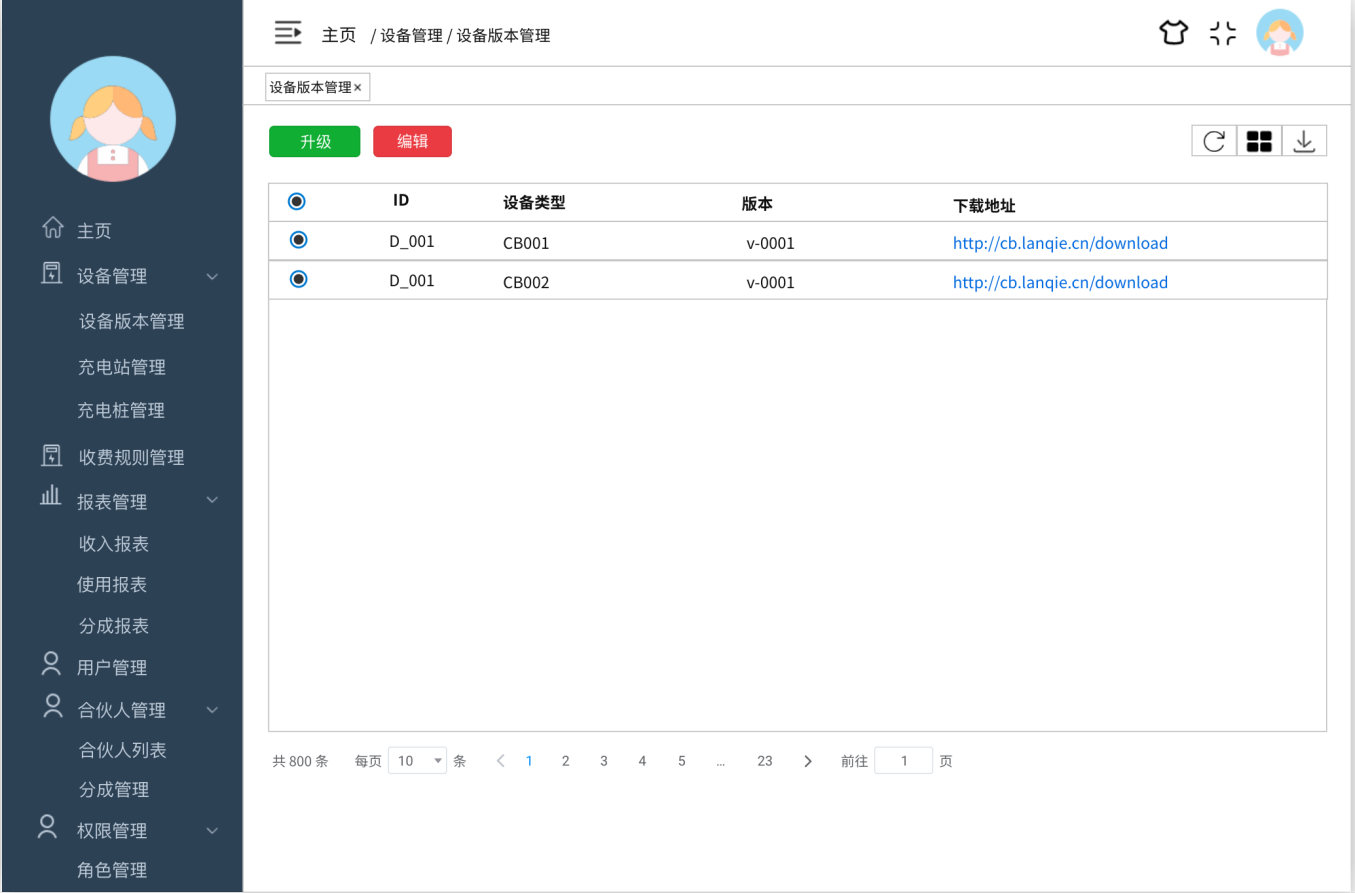Screen dimensions: 1355x893
Task: Open 主页 in the sidebar
Action: click(94, 231)
